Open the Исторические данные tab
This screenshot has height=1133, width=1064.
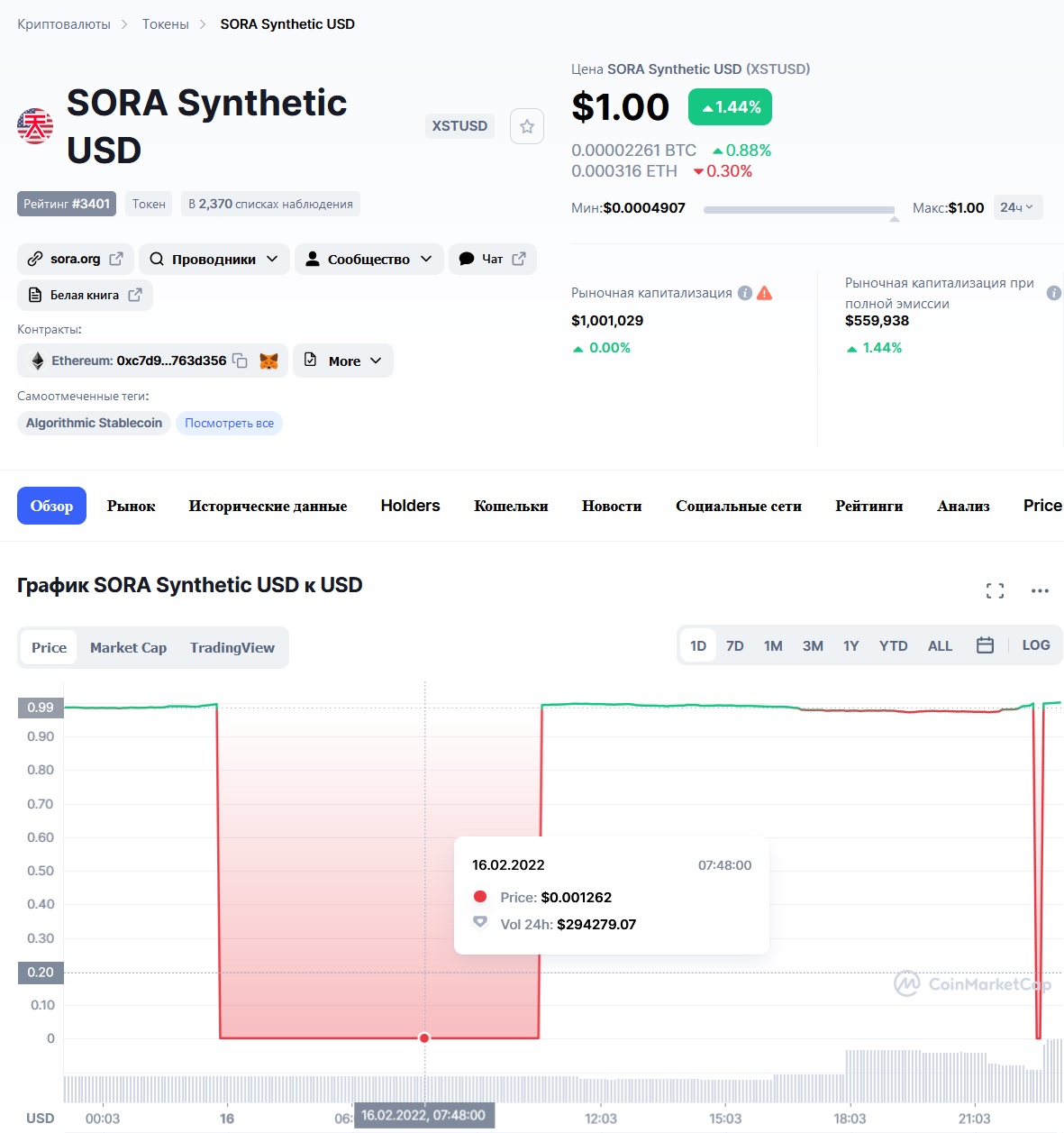pos(268,506)
